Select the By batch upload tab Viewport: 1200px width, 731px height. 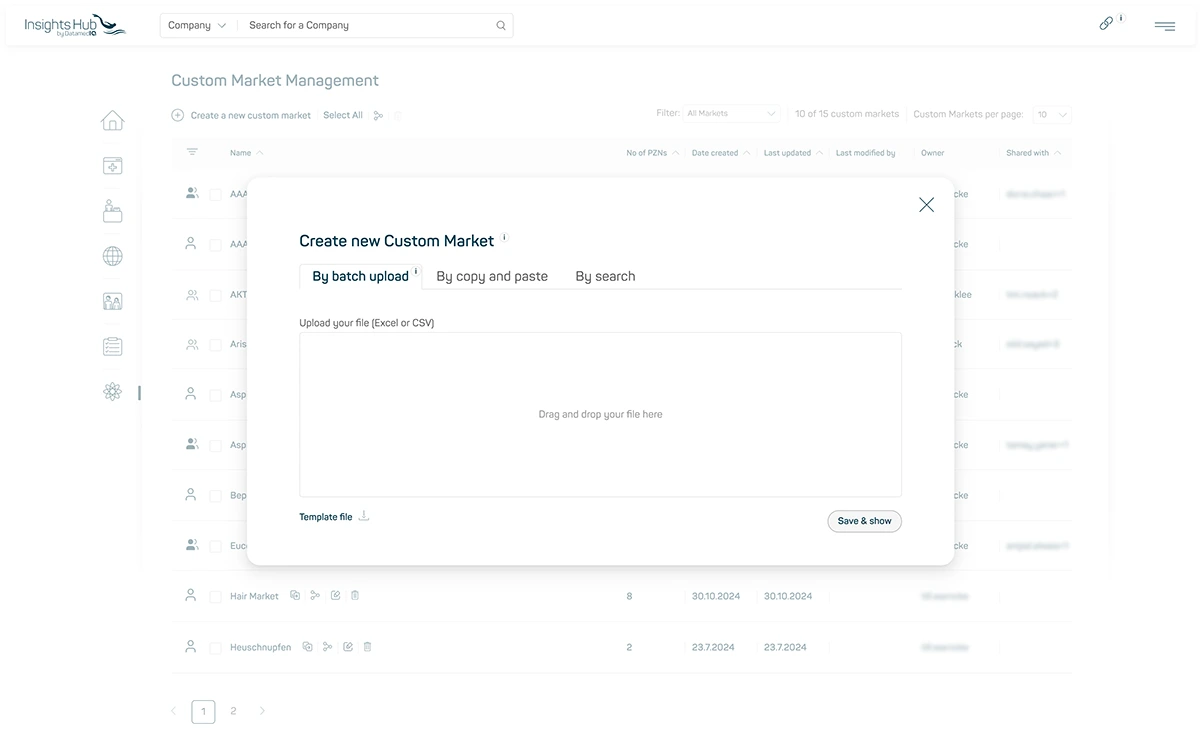[x=360, y=276]
